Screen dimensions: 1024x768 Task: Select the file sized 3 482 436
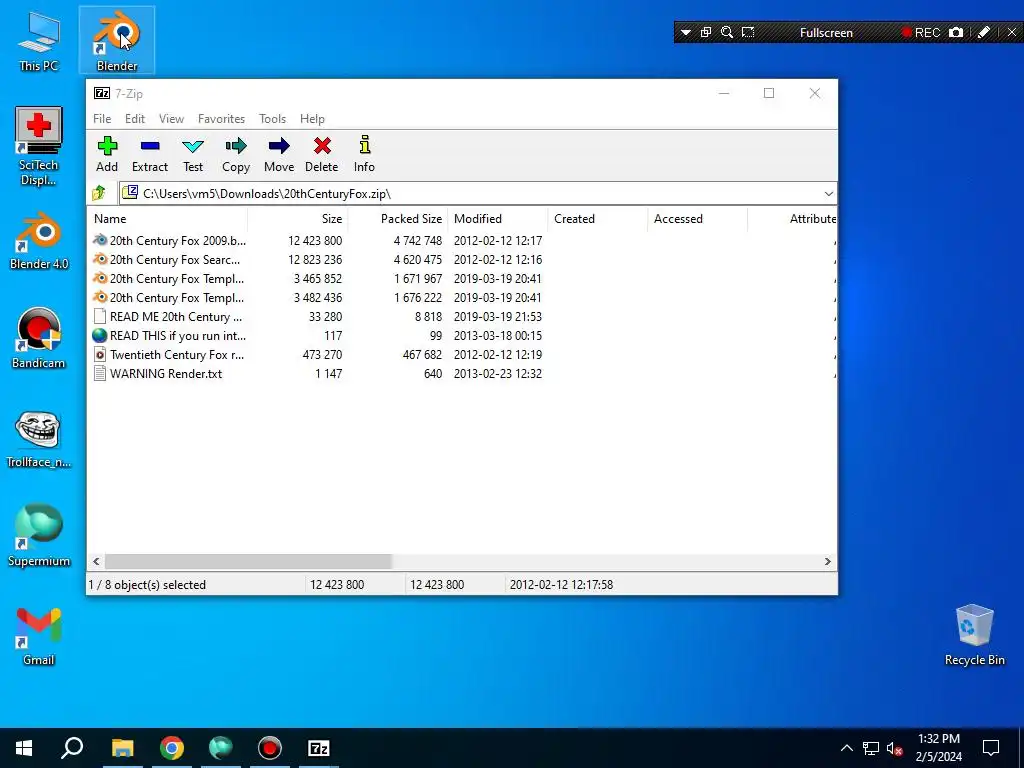170,297
